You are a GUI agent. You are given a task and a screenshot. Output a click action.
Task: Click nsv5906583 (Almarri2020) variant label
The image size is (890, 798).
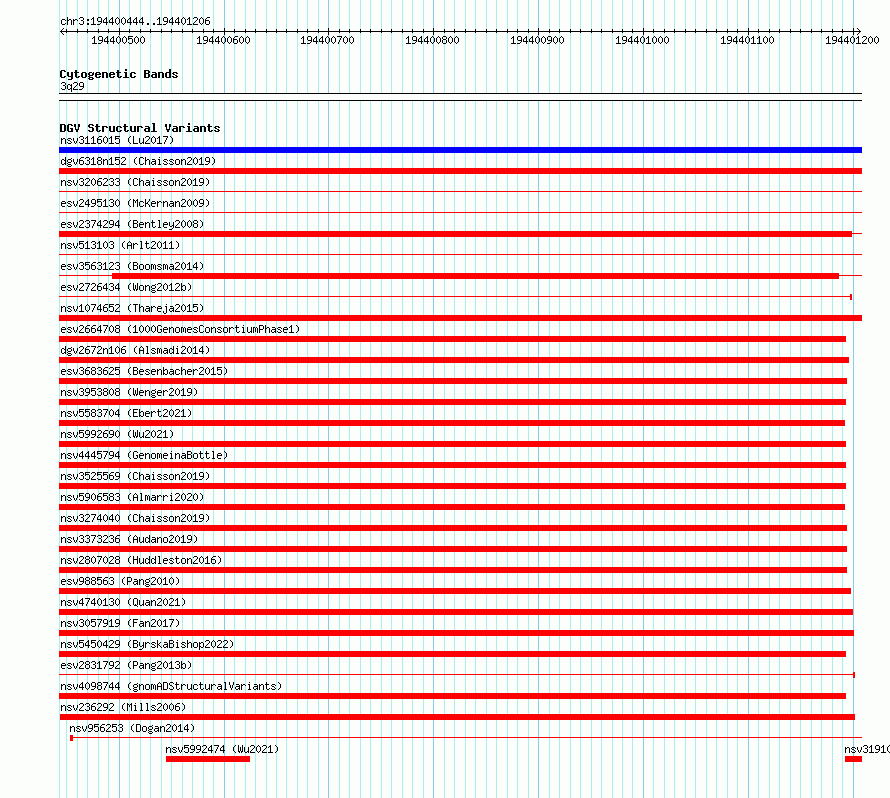pos(132,497)
